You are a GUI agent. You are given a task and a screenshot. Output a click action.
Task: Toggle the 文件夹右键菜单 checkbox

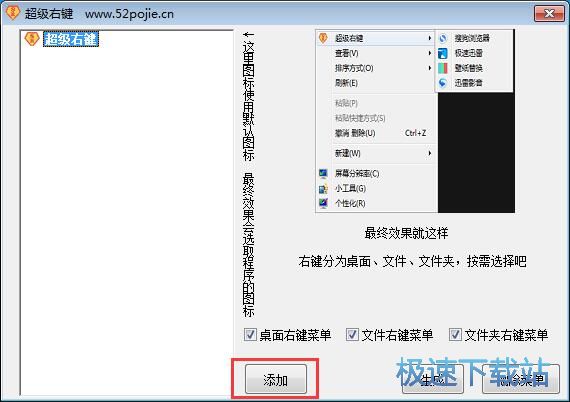[455, 334]
